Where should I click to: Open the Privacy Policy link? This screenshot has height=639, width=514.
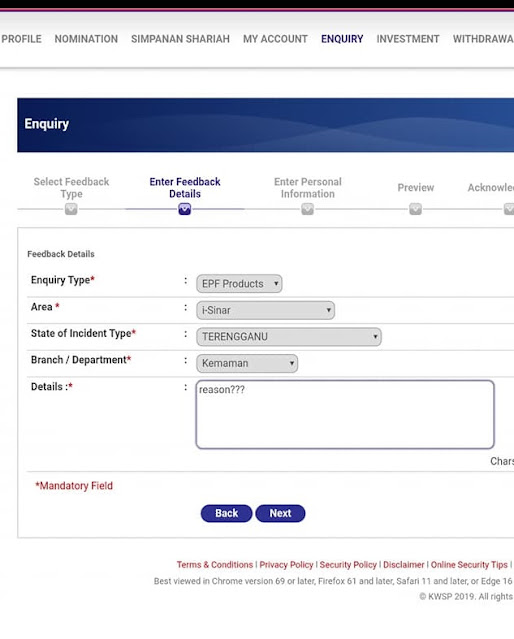click(x=286, y=565)
